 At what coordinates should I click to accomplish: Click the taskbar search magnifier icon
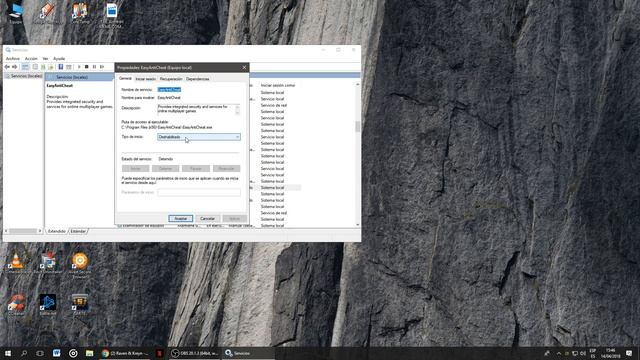[24, 353]
